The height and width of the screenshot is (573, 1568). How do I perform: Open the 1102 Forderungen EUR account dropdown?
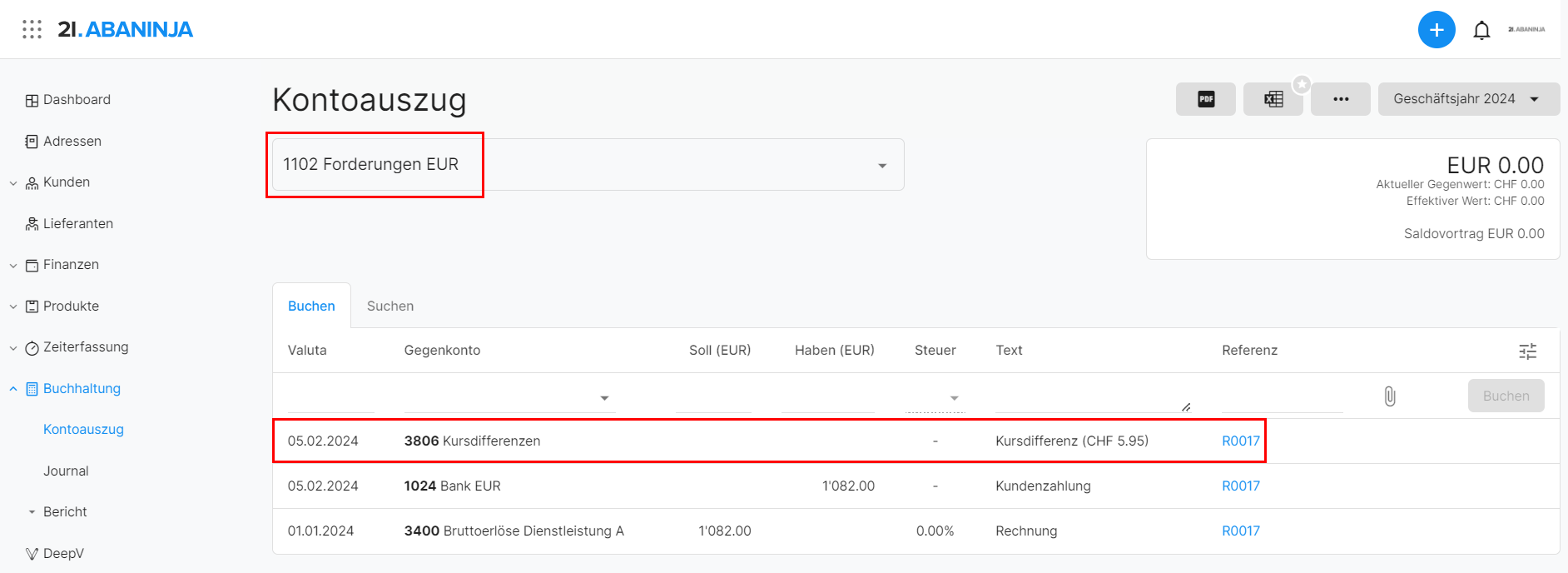(x=588, y=165)
